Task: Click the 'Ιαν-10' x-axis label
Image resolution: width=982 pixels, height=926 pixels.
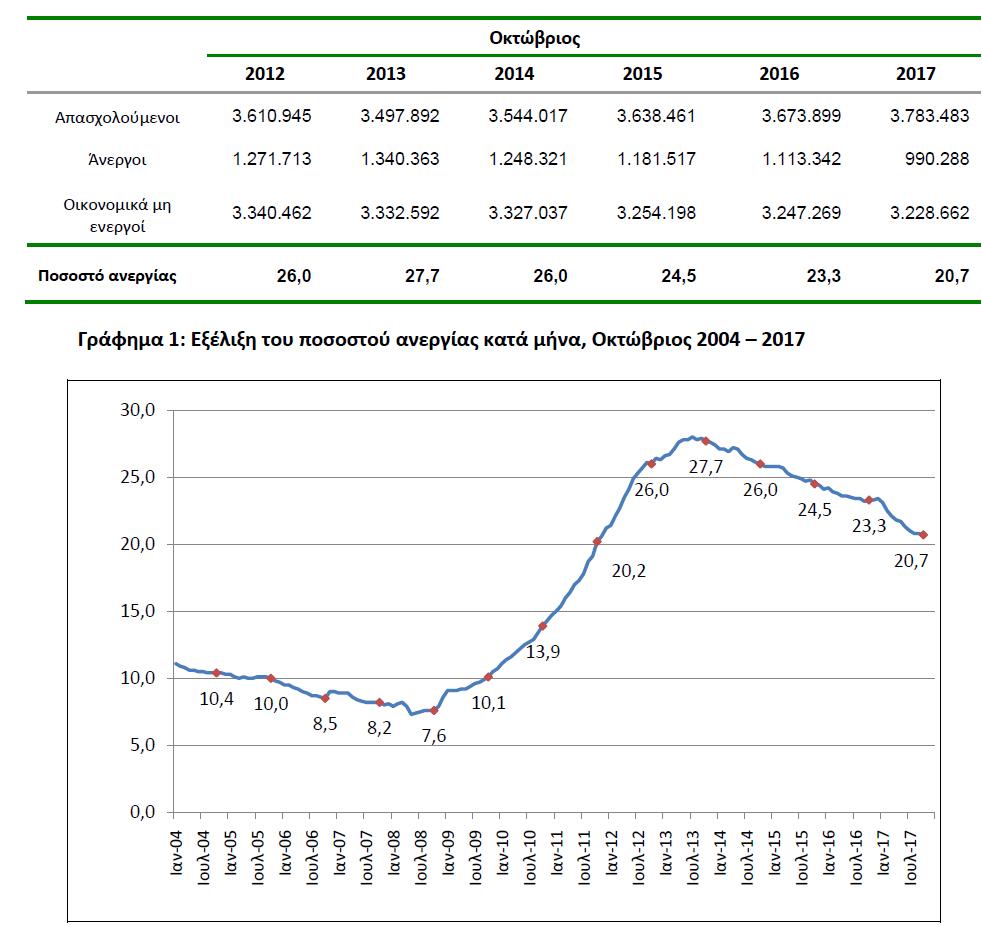Action: (x=502, y=853)
